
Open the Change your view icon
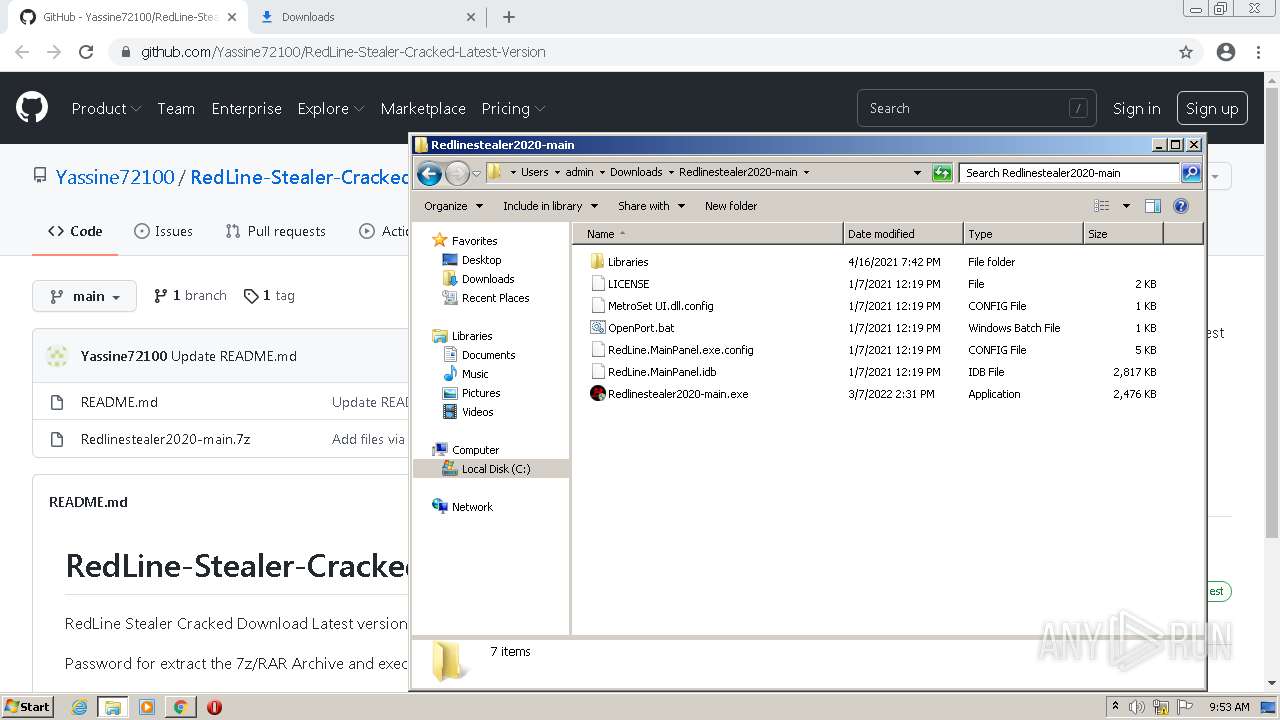pyautogui.click(x=1102, y=206)
